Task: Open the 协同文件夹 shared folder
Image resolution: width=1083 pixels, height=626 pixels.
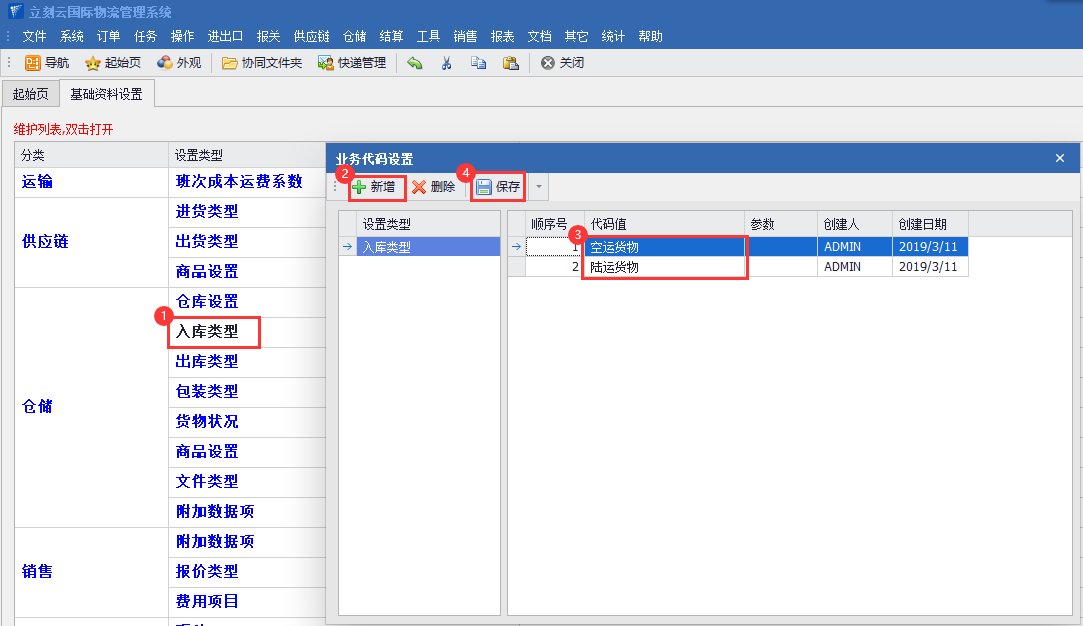Action: point(261,63)
